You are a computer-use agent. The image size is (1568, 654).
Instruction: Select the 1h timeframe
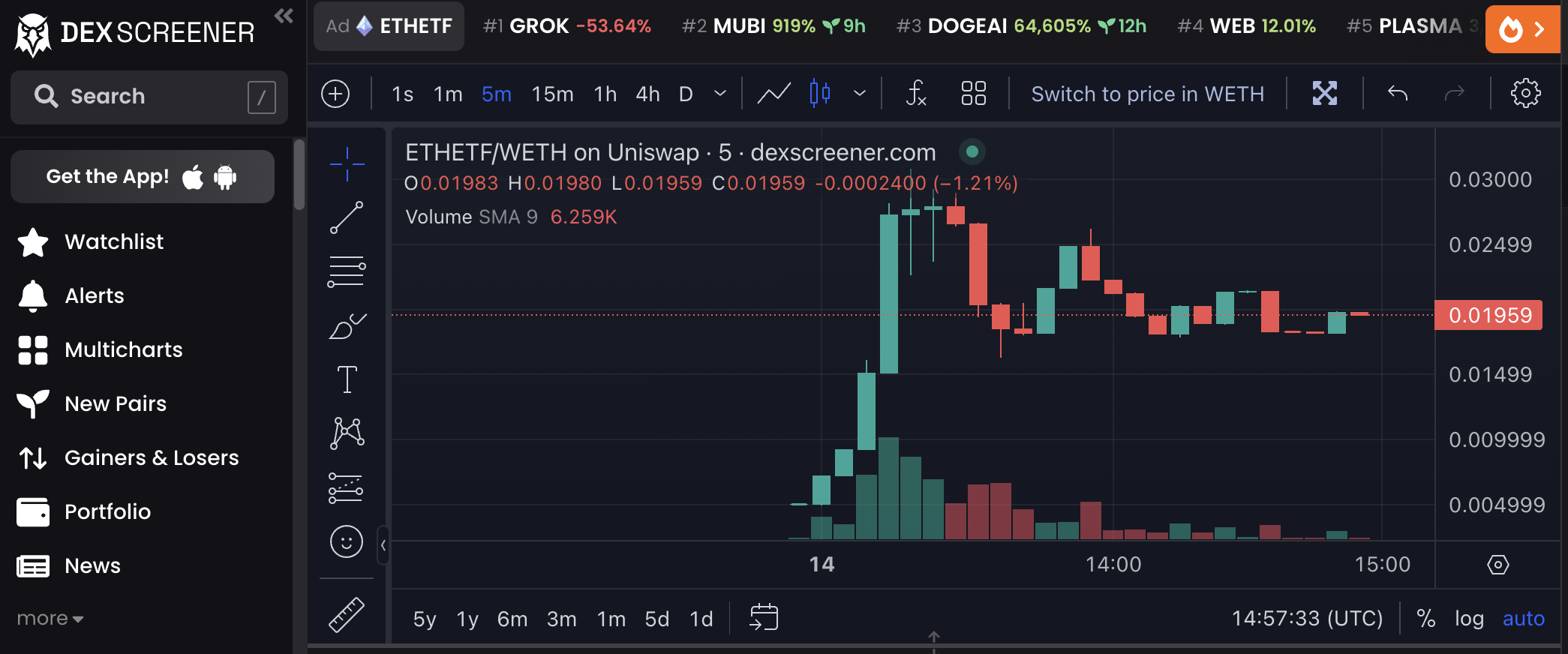(x=605, y=94)
